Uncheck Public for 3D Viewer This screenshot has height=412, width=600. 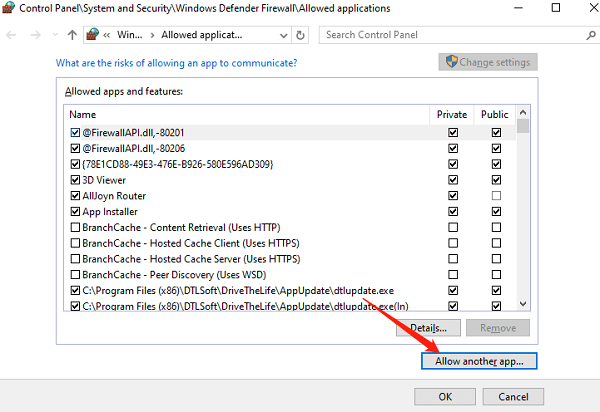coord(496,180)
